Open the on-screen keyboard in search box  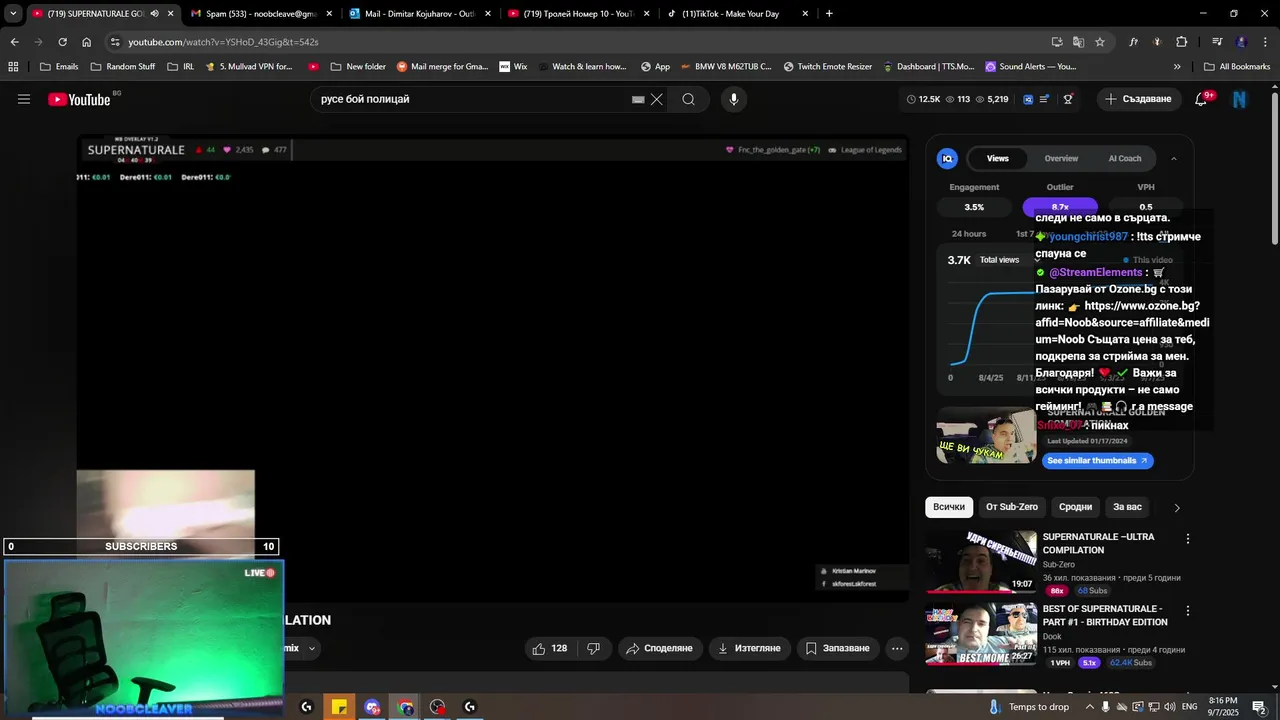pos(638,99)
